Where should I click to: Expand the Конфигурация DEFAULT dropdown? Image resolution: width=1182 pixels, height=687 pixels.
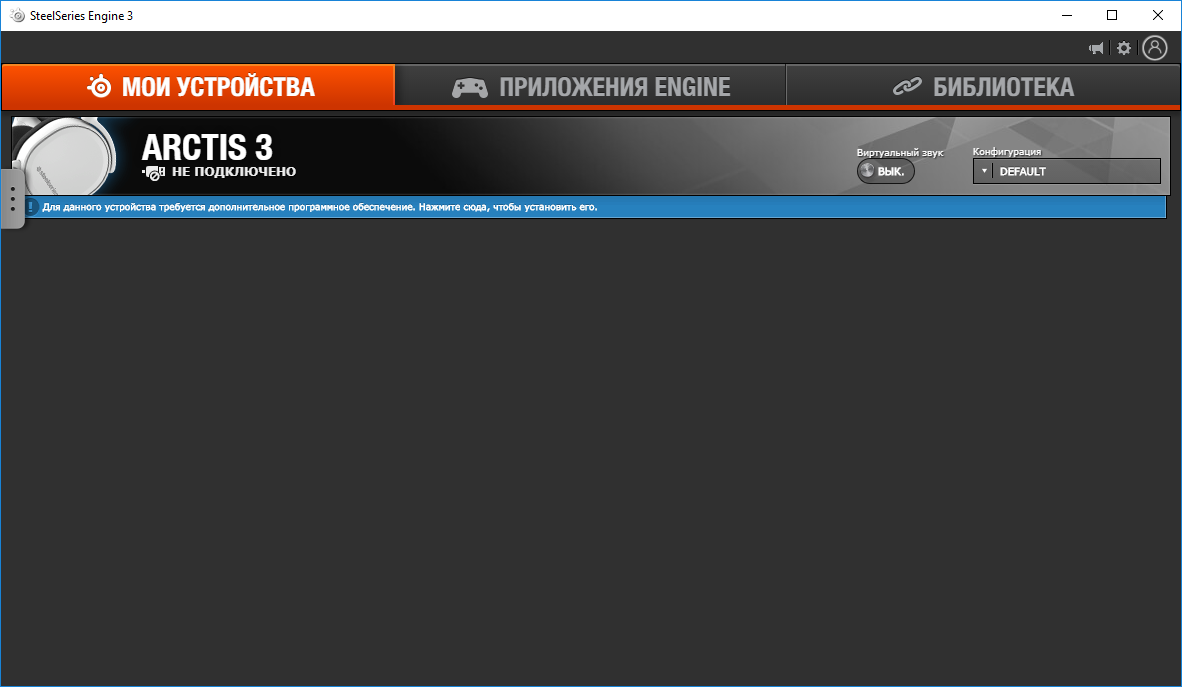[x=1067, y=171]
